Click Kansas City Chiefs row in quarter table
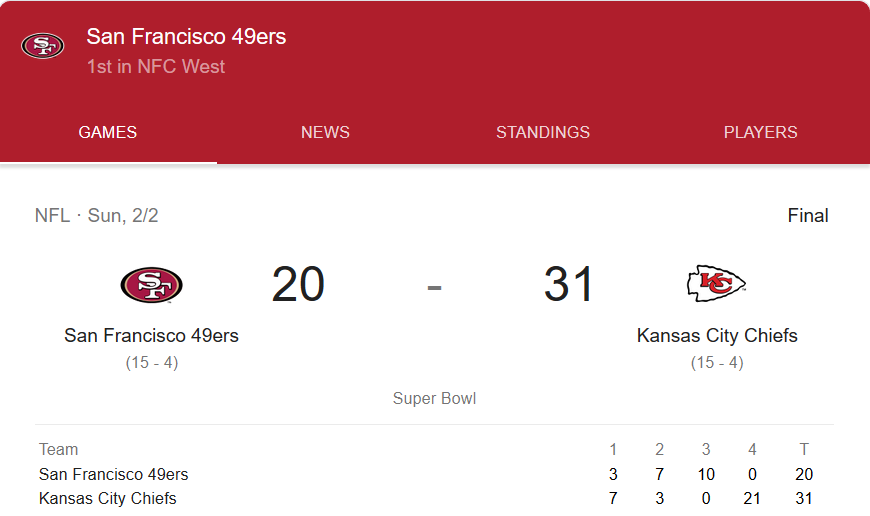This screenshot has width=870, height=516. [107, 498]
